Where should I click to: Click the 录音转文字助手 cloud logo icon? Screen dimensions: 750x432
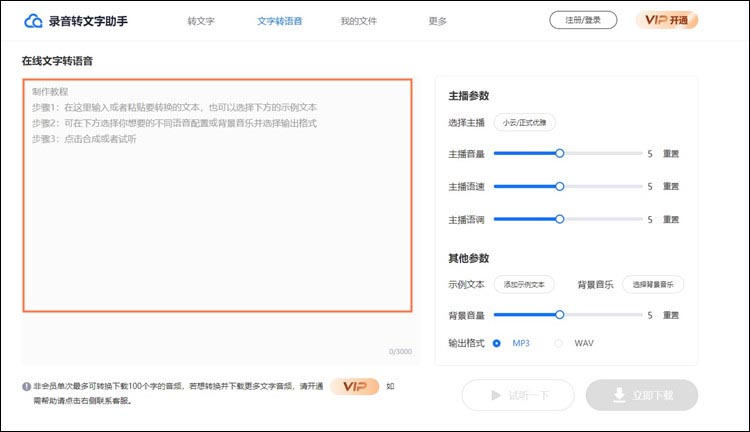click(34, 20)
